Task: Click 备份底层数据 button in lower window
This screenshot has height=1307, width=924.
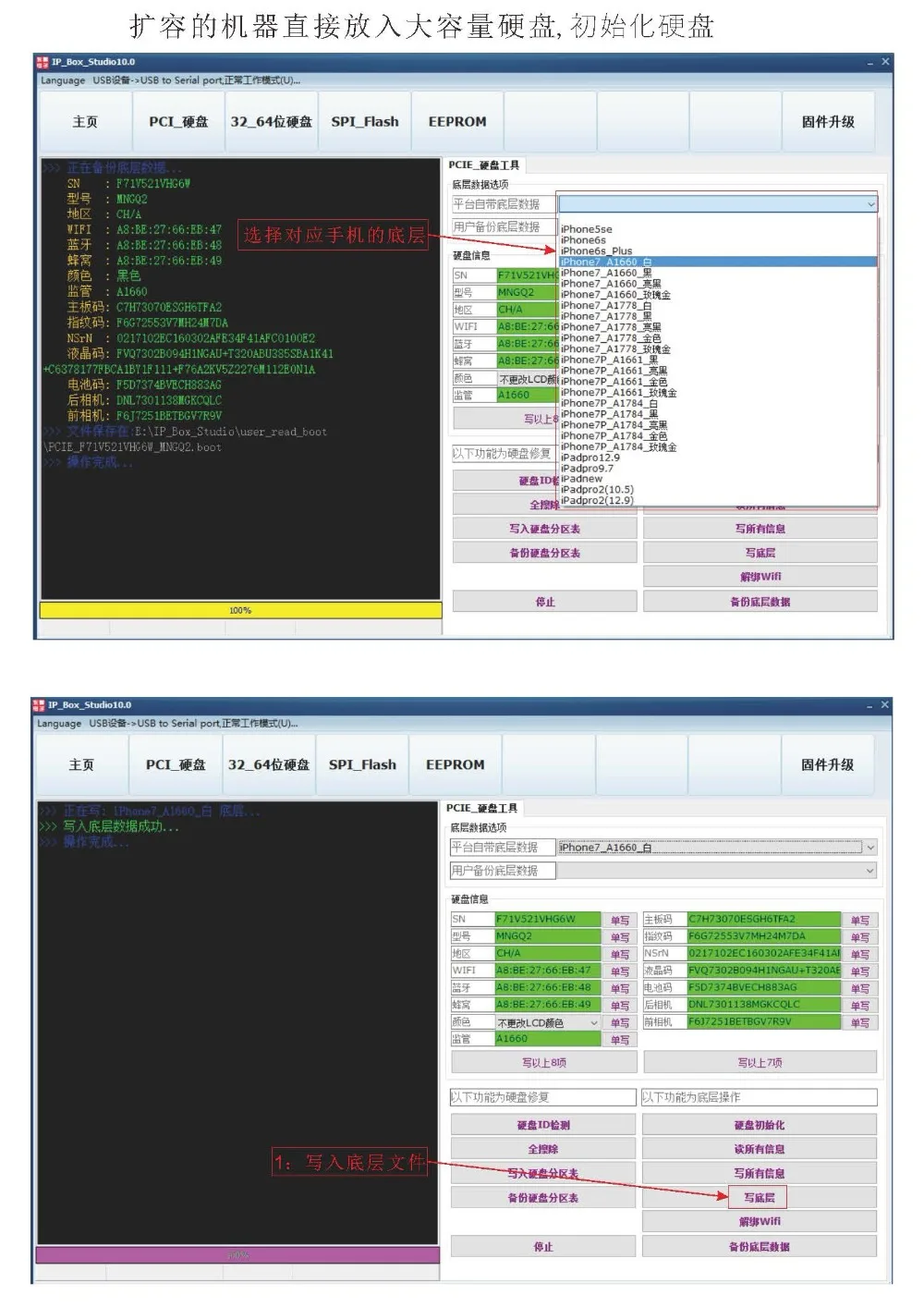Action: pos(760,1247)
